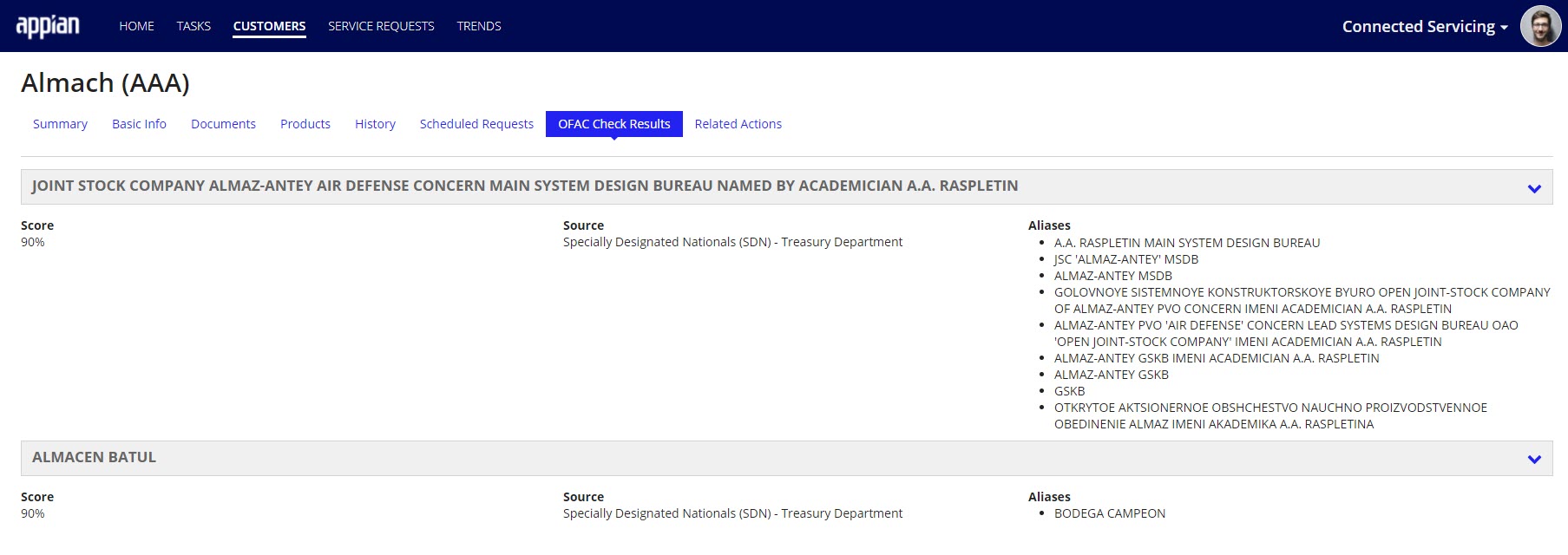Click alias GOLOVNOYE SISTEMNOYE KONSTRUKTORSKOYE BYURO
1568x555 pixels.
pyautogui.click(x=1302, y=300)
